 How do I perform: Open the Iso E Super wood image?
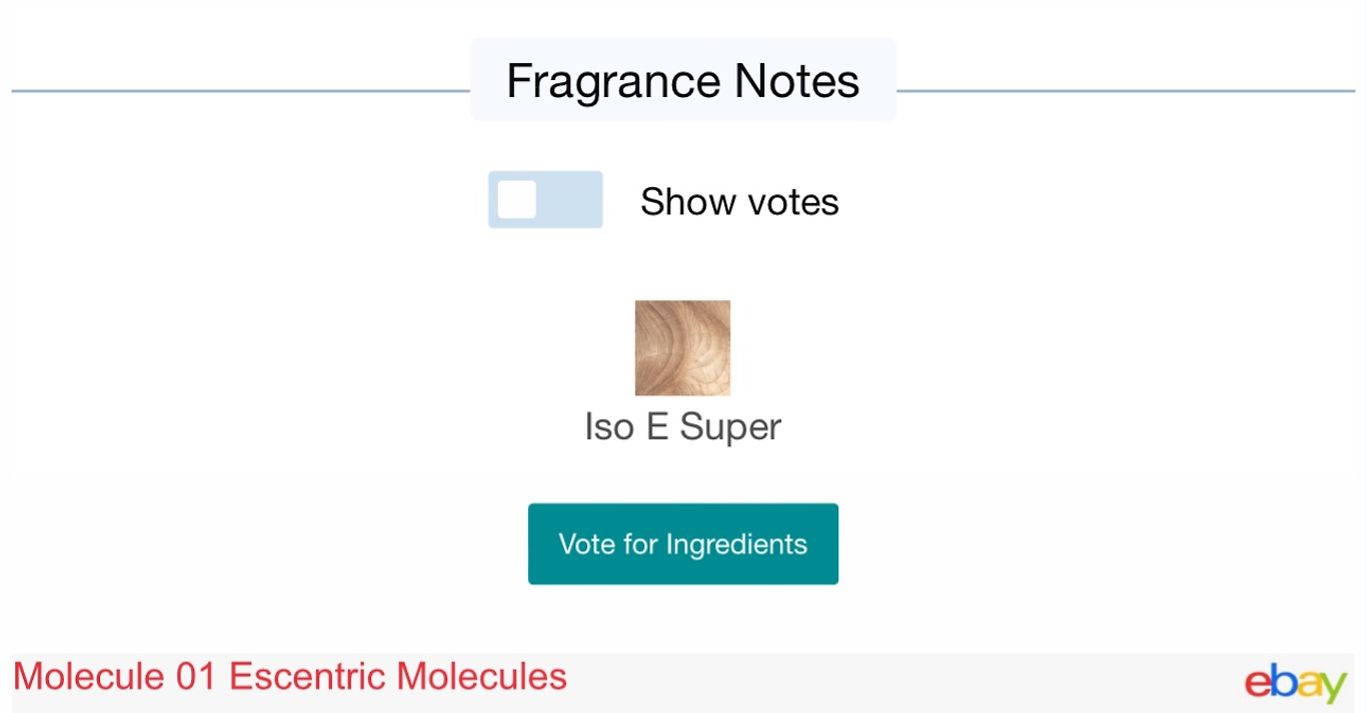tap(682, 348)
